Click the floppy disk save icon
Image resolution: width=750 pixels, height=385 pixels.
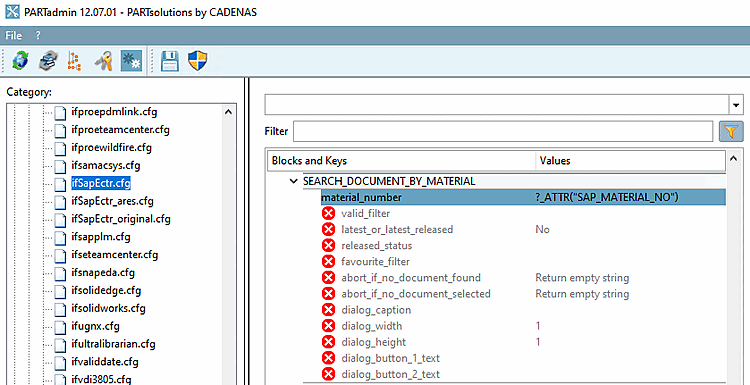[169, 61]
